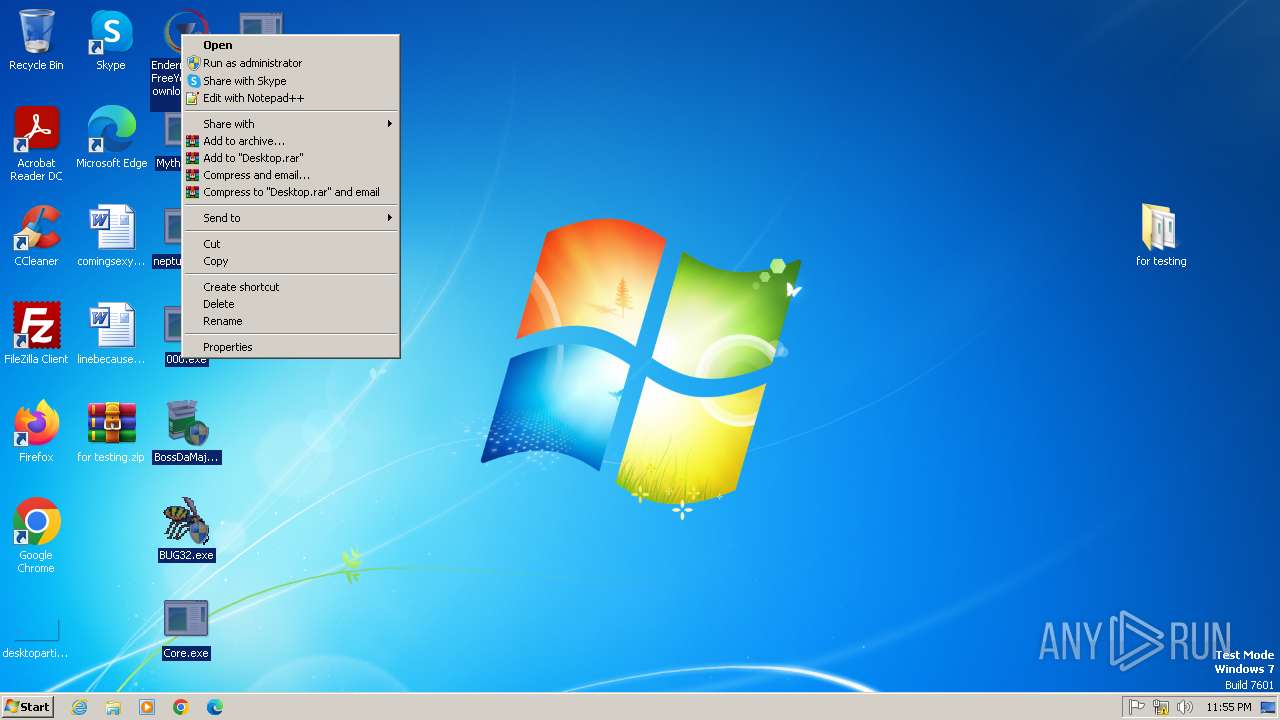The image size is (1280, 720).
Task: Open Action Center flag in tray
Action: pyautogui.click(x=1137, y=707)
